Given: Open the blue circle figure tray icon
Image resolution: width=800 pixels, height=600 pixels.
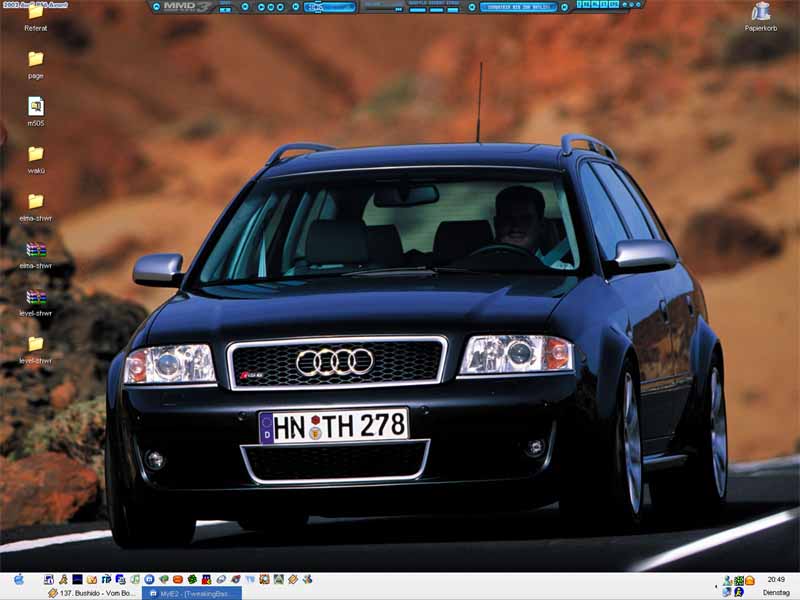Looking at the screenshot, I should pyautogui.click(x=739, y=592).
